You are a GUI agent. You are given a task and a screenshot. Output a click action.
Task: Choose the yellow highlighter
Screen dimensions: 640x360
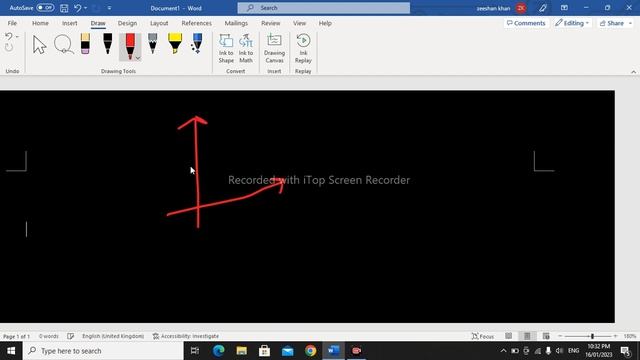175,44
